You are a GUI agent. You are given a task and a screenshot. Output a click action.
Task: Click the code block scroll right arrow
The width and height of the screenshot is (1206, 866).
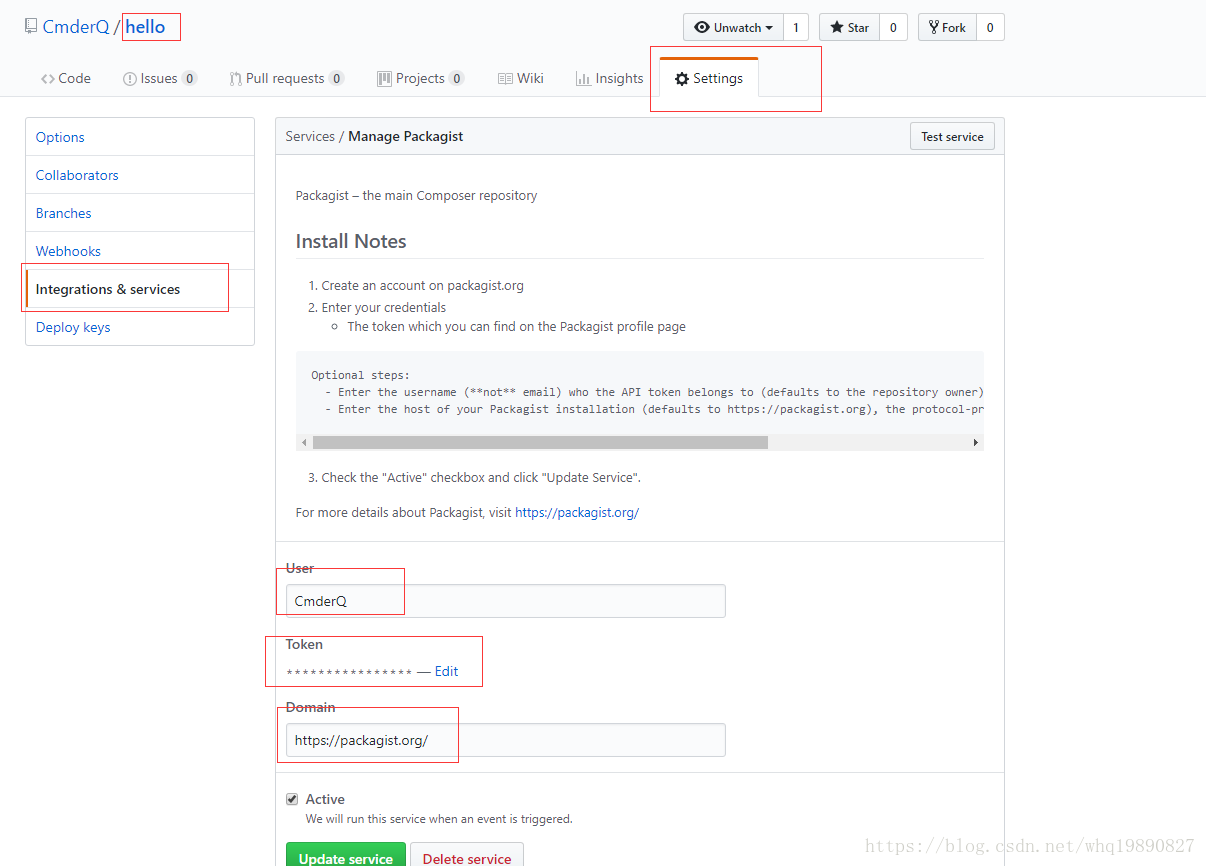(976, 442)
